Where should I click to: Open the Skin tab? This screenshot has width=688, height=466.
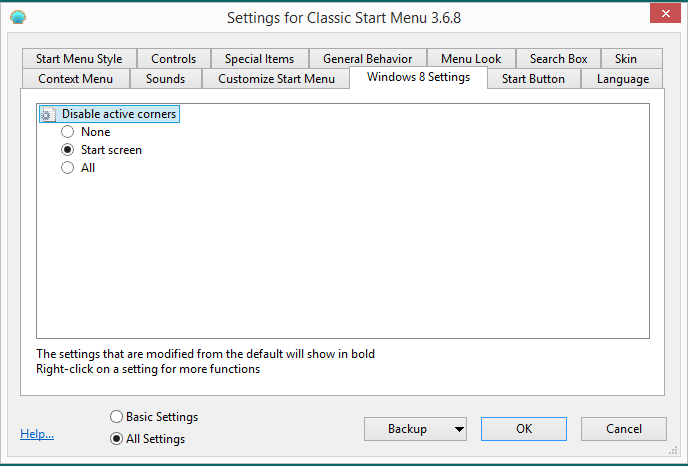coord(625,59)
